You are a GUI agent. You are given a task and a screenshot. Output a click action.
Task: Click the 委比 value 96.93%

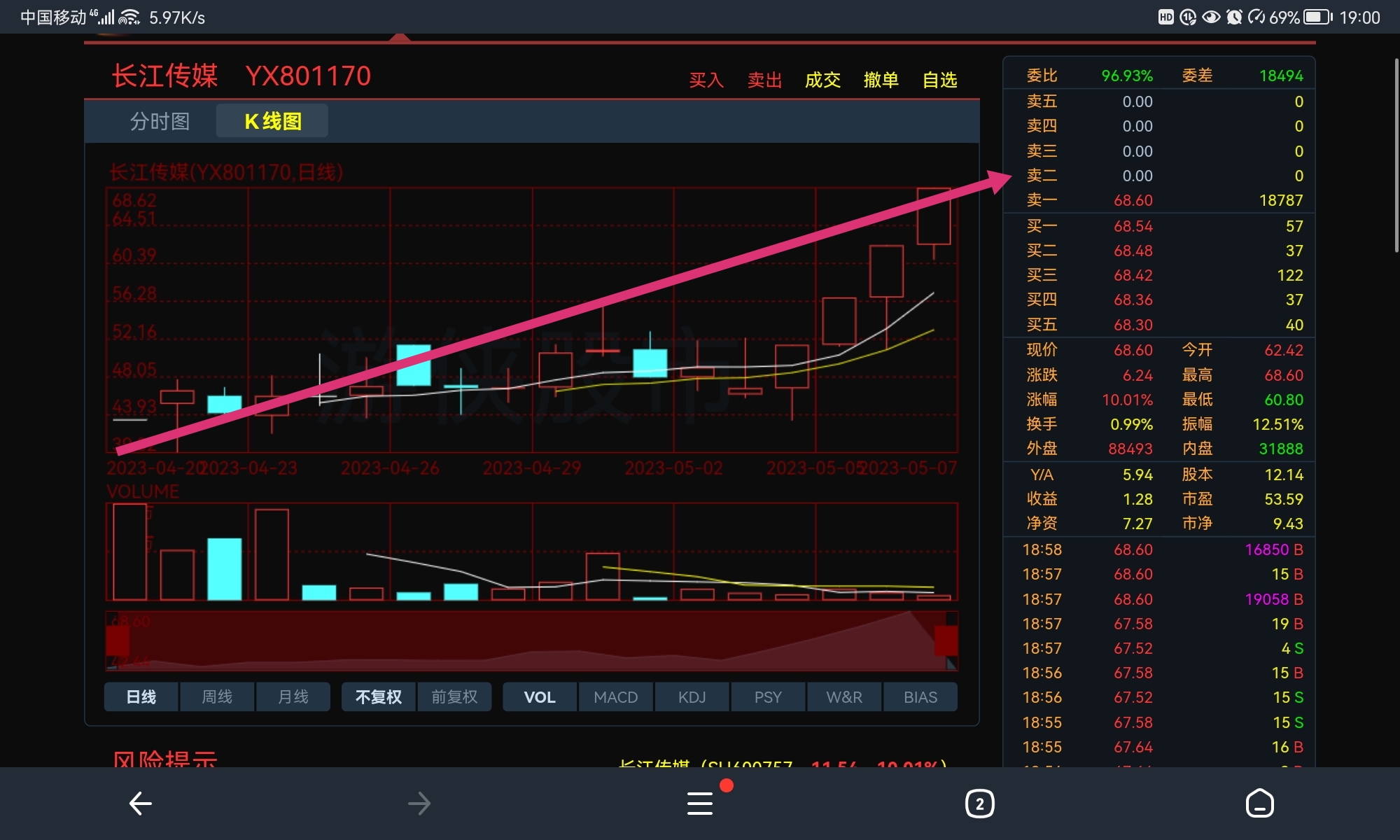pyautogui.click(x=1127, y=76)
